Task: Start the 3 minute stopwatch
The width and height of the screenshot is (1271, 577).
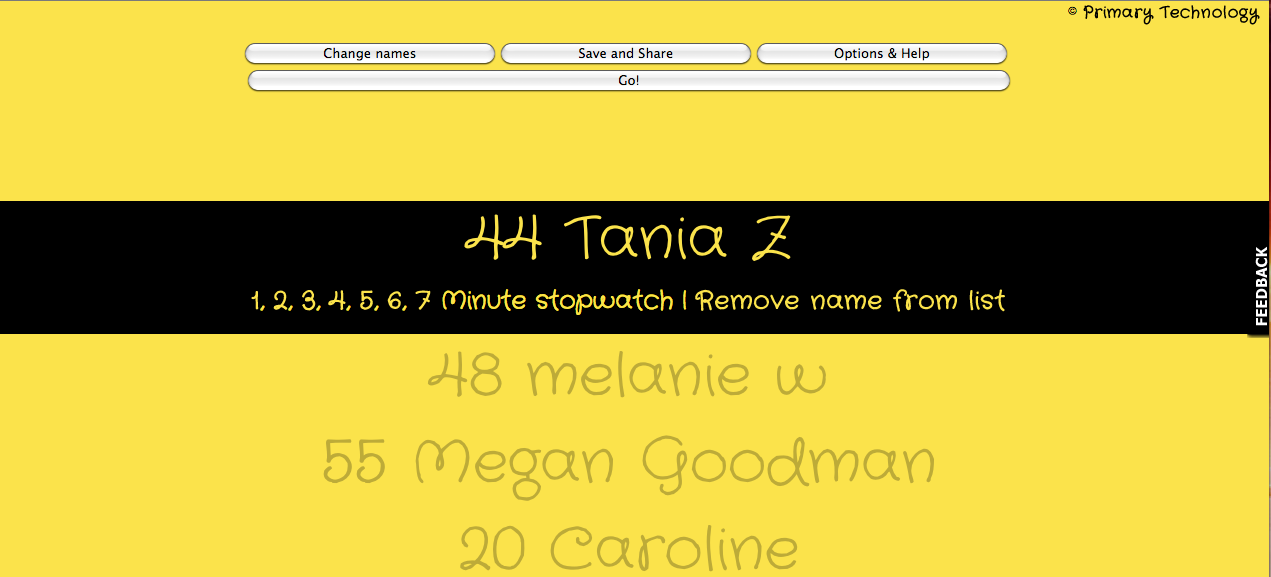Action: pyautogui.click(x=309, y=301)
